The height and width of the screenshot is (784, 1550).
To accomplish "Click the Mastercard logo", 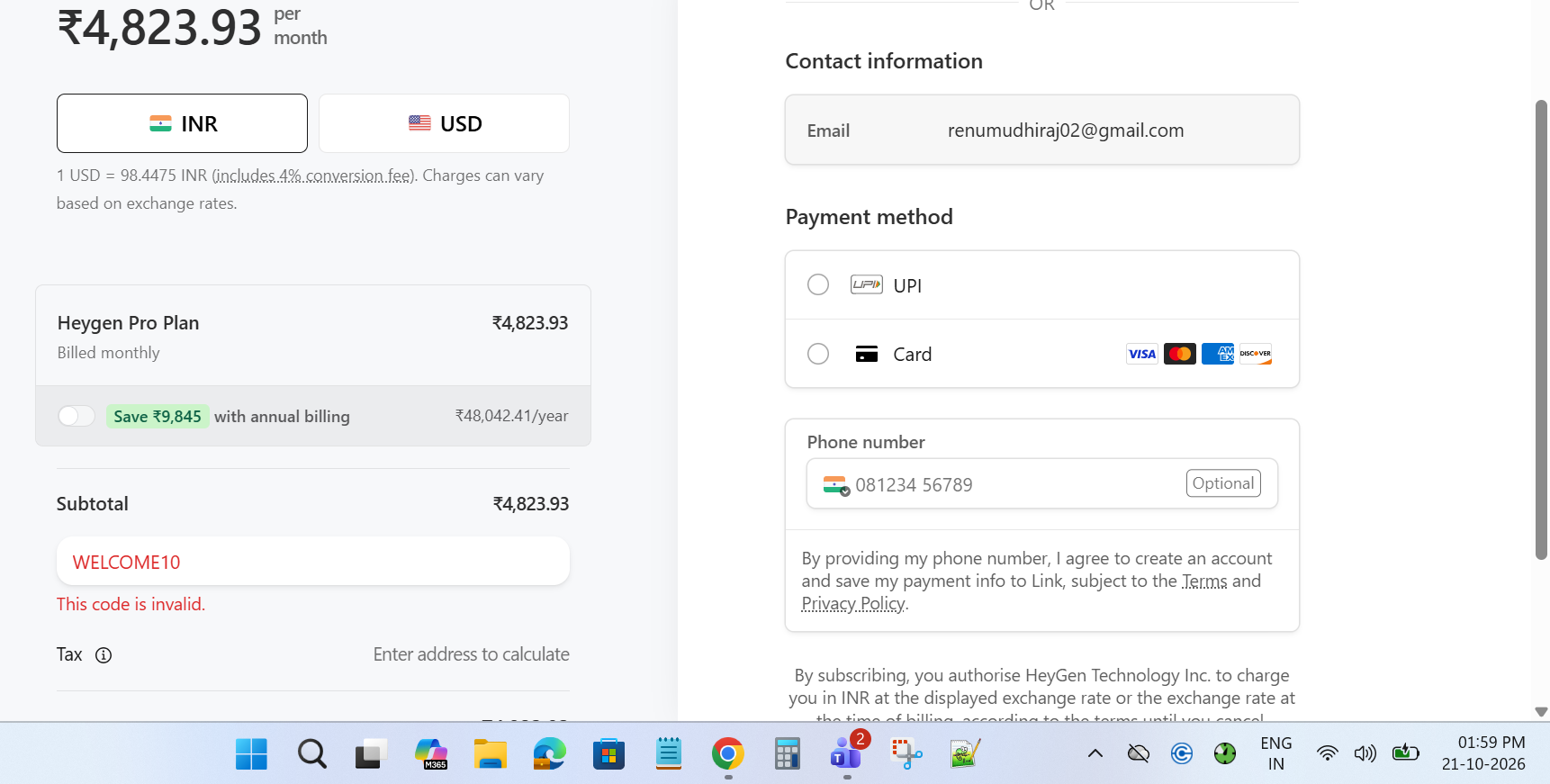I will point(1180,354).
